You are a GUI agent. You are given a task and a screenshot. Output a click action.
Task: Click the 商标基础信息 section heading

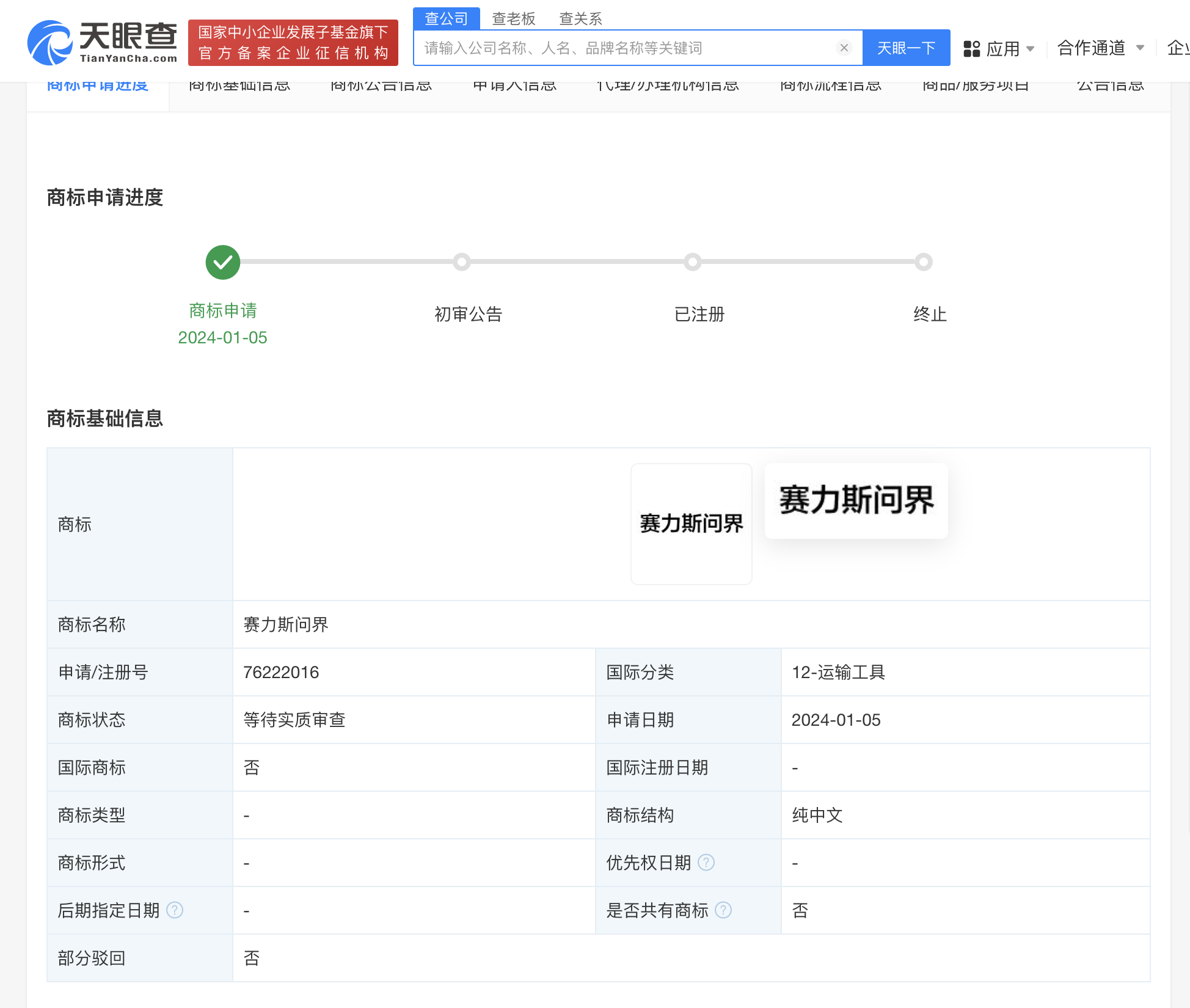tap(105, 418)
